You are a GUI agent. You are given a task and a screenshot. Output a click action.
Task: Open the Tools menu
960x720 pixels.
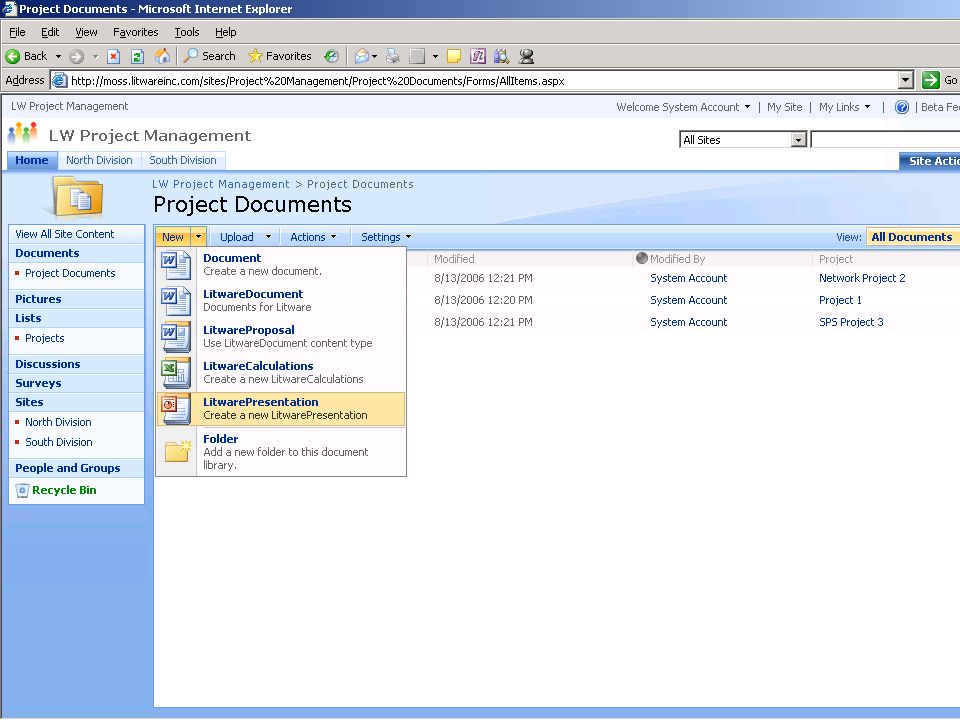click(x=187, y=32)
